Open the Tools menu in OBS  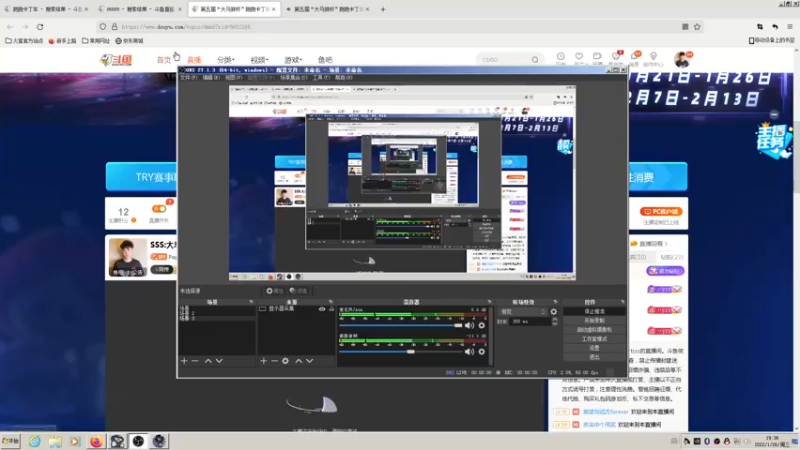click(321, 78)
